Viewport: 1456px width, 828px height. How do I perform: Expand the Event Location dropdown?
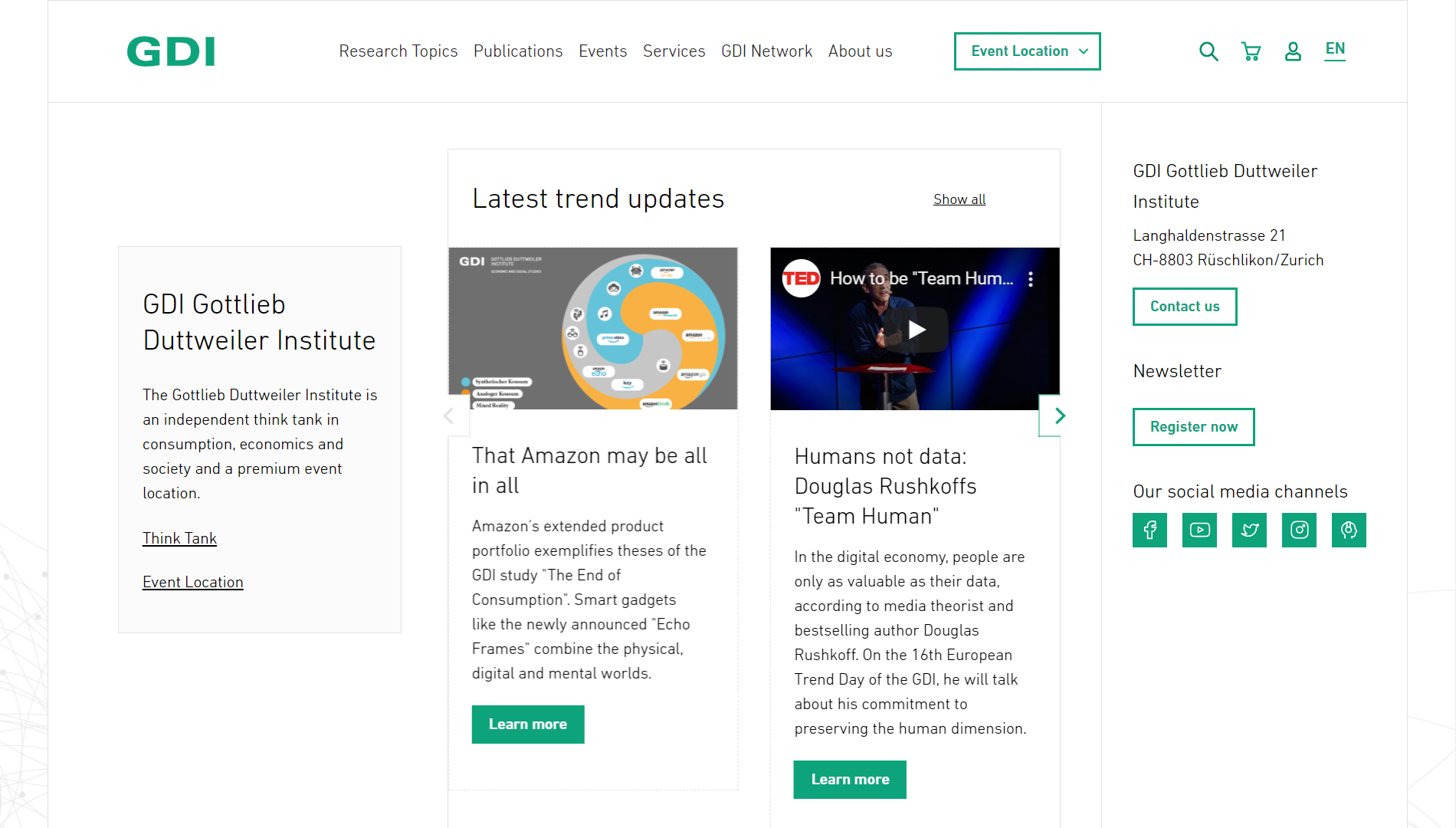pos(1027,51)
